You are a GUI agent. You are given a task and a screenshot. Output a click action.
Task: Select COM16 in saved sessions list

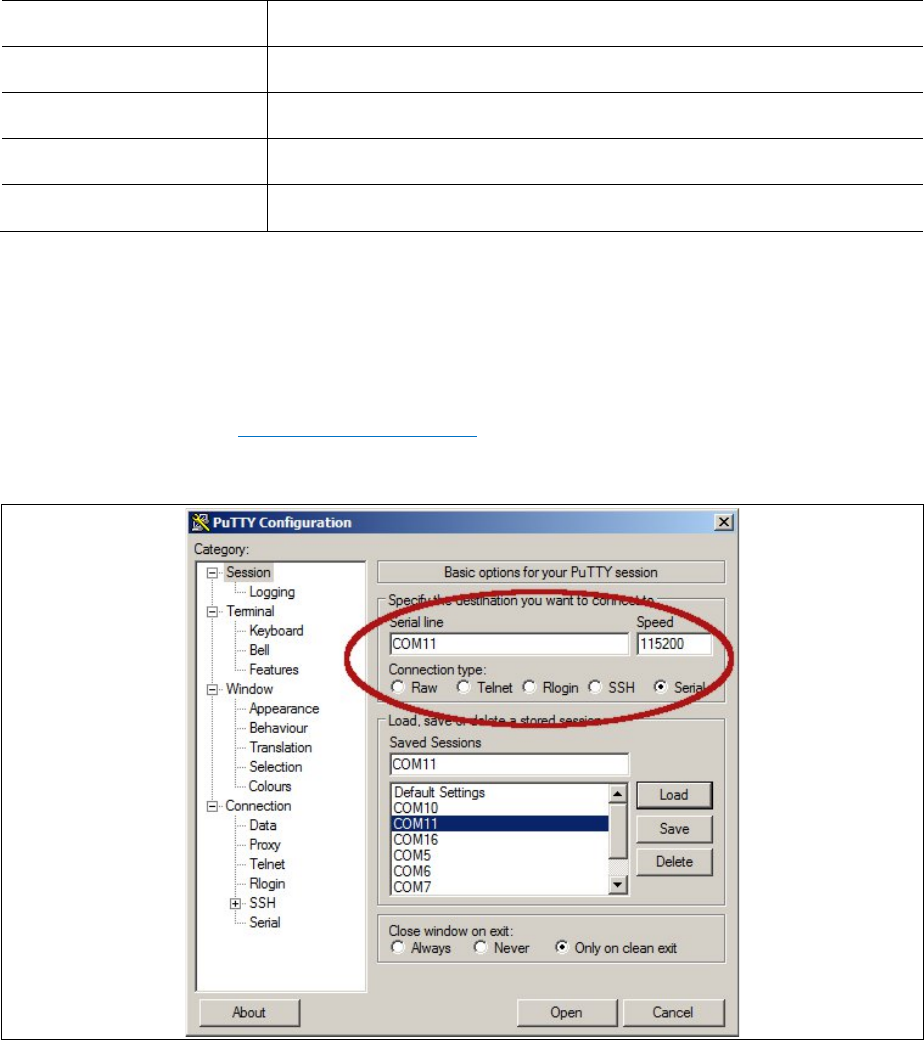(x=500, y=840)
